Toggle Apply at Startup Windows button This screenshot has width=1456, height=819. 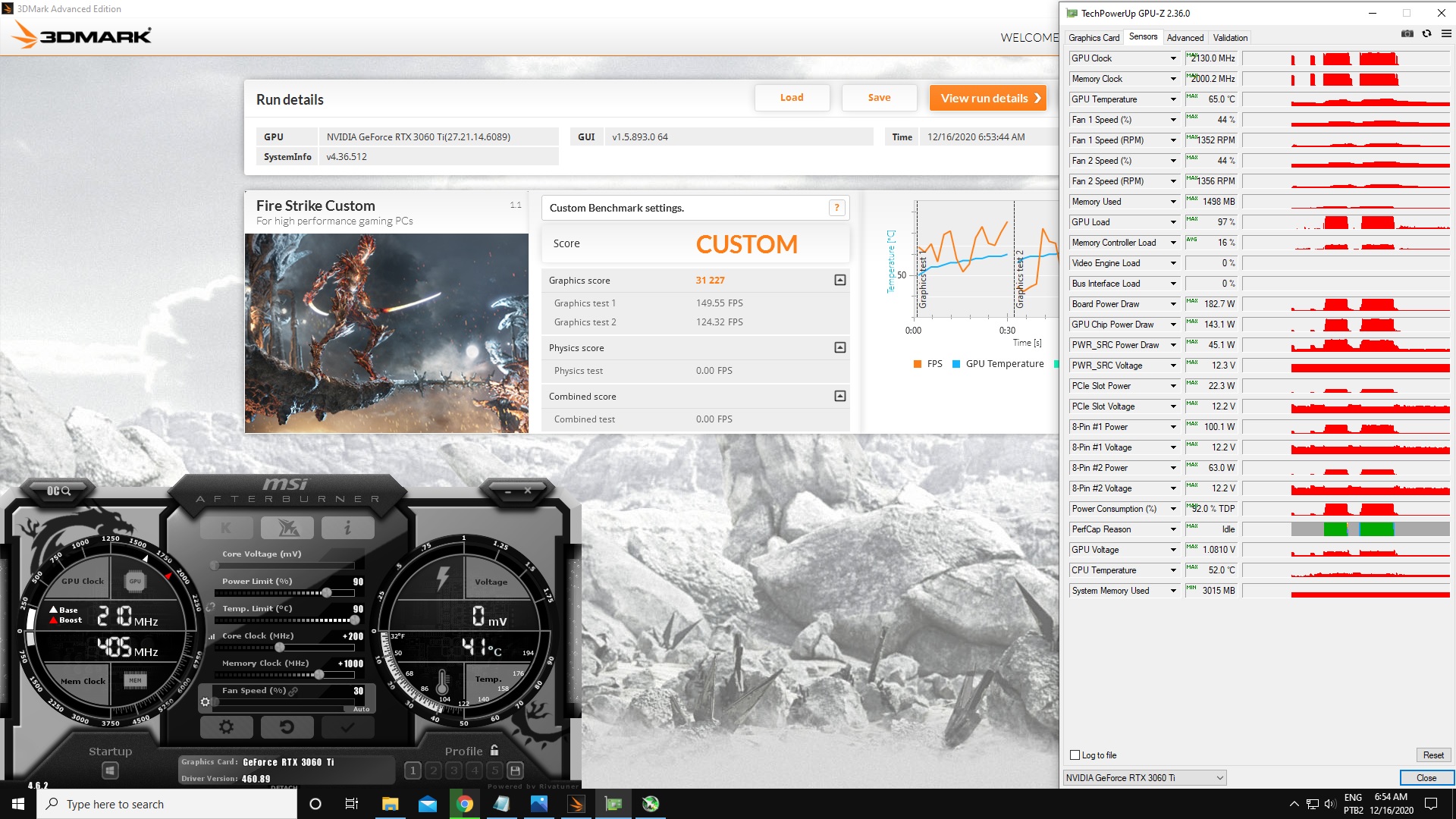pyautogui.click(x=110, y=770)
